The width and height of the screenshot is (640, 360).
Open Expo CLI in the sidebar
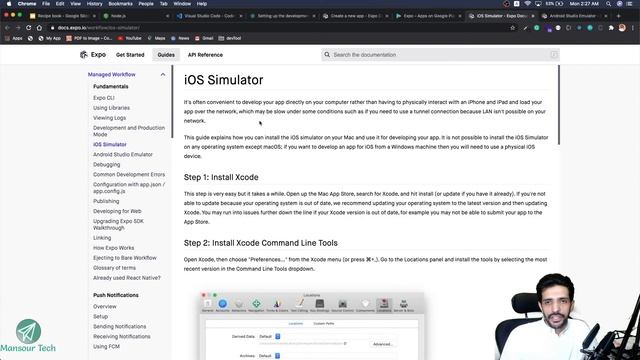[104, 98]
